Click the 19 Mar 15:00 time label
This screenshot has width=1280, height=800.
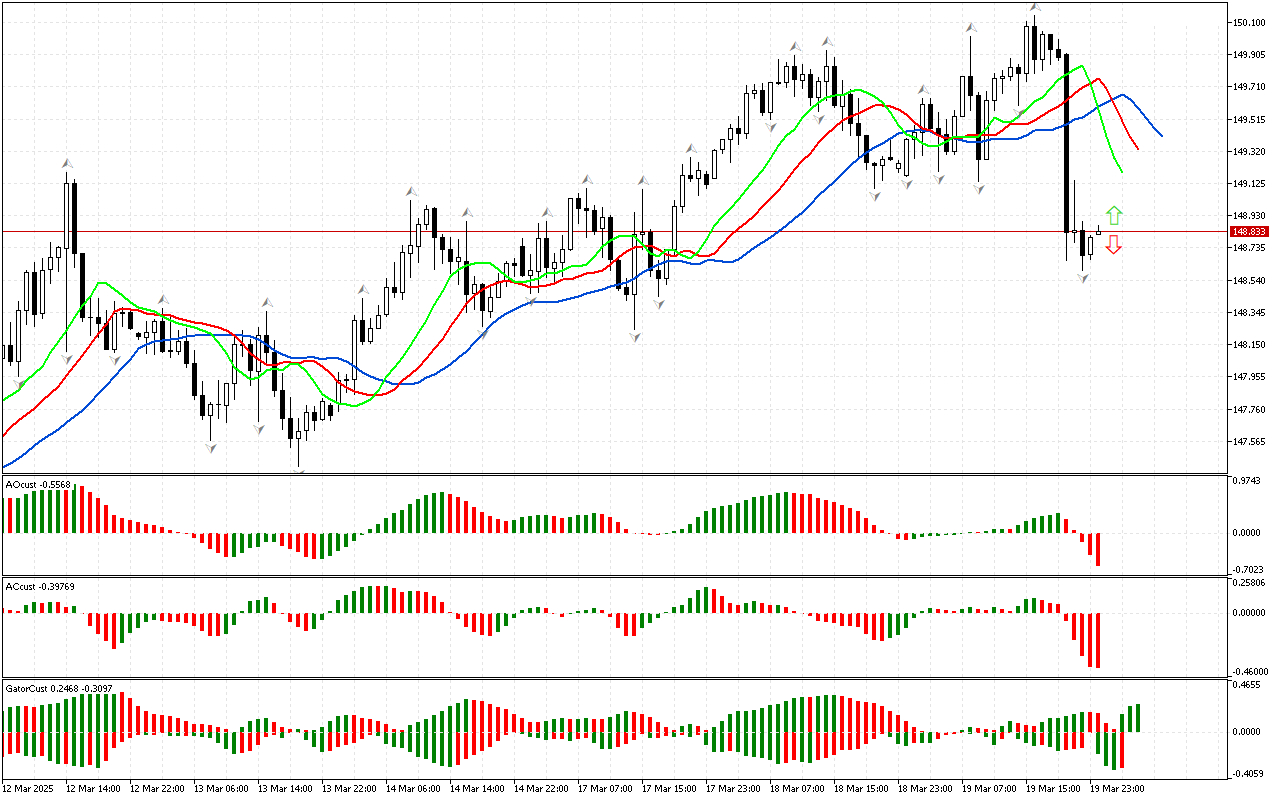[x=1053, y=789]
